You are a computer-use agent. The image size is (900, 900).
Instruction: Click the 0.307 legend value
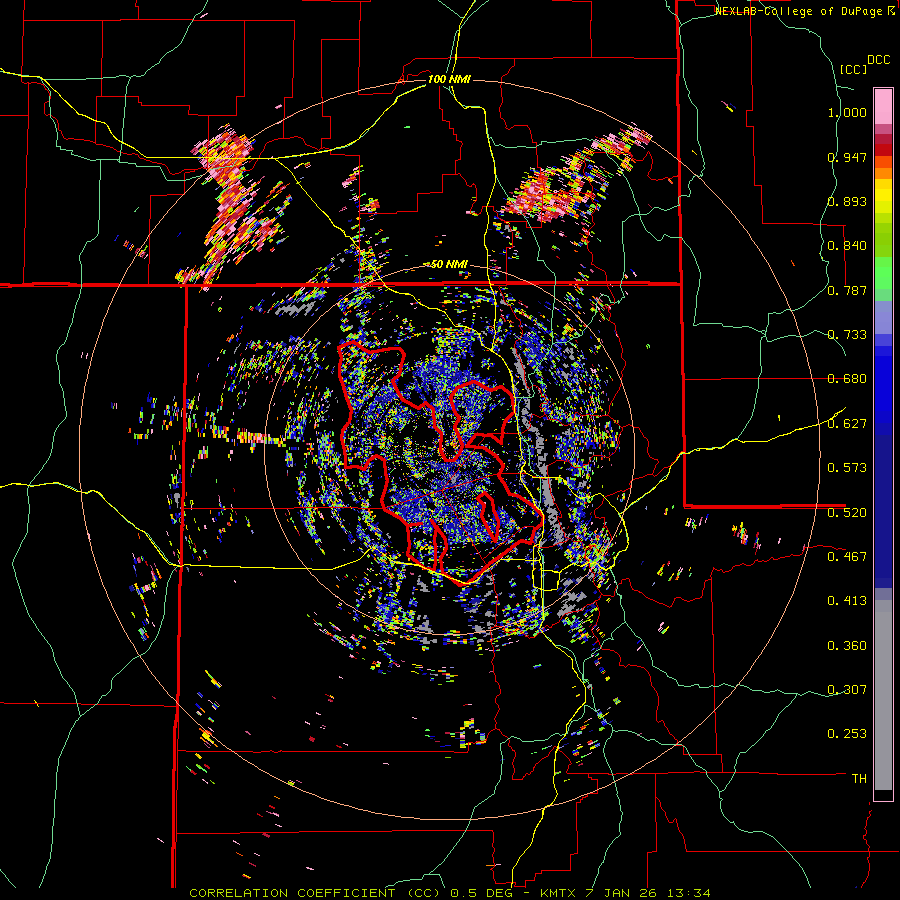(847, 689)
